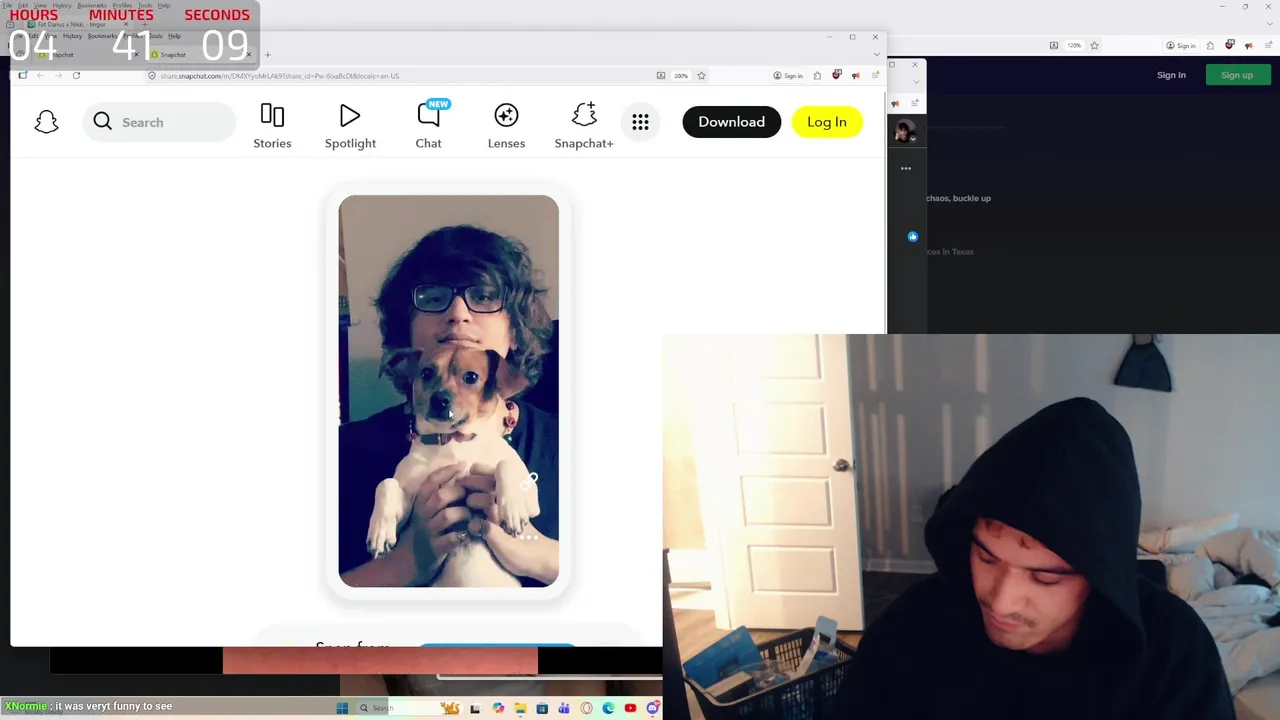Open Microsoft Store from the taskbar
The width and height of the screenshot is (1280, 720).
coord(542,708)
